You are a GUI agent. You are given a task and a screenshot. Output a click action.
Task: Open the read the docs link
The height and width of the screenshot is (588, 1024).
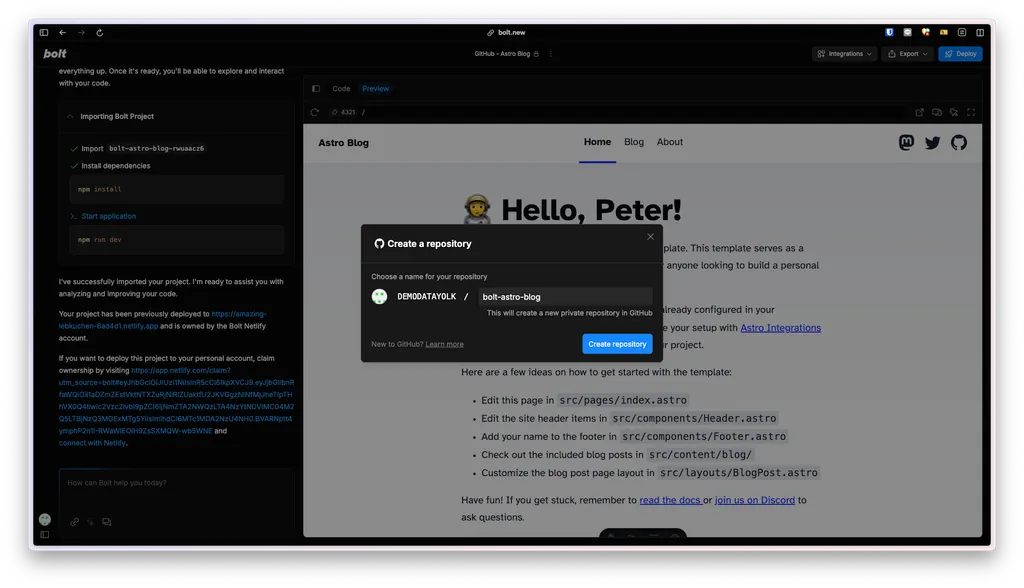[670, 500]
